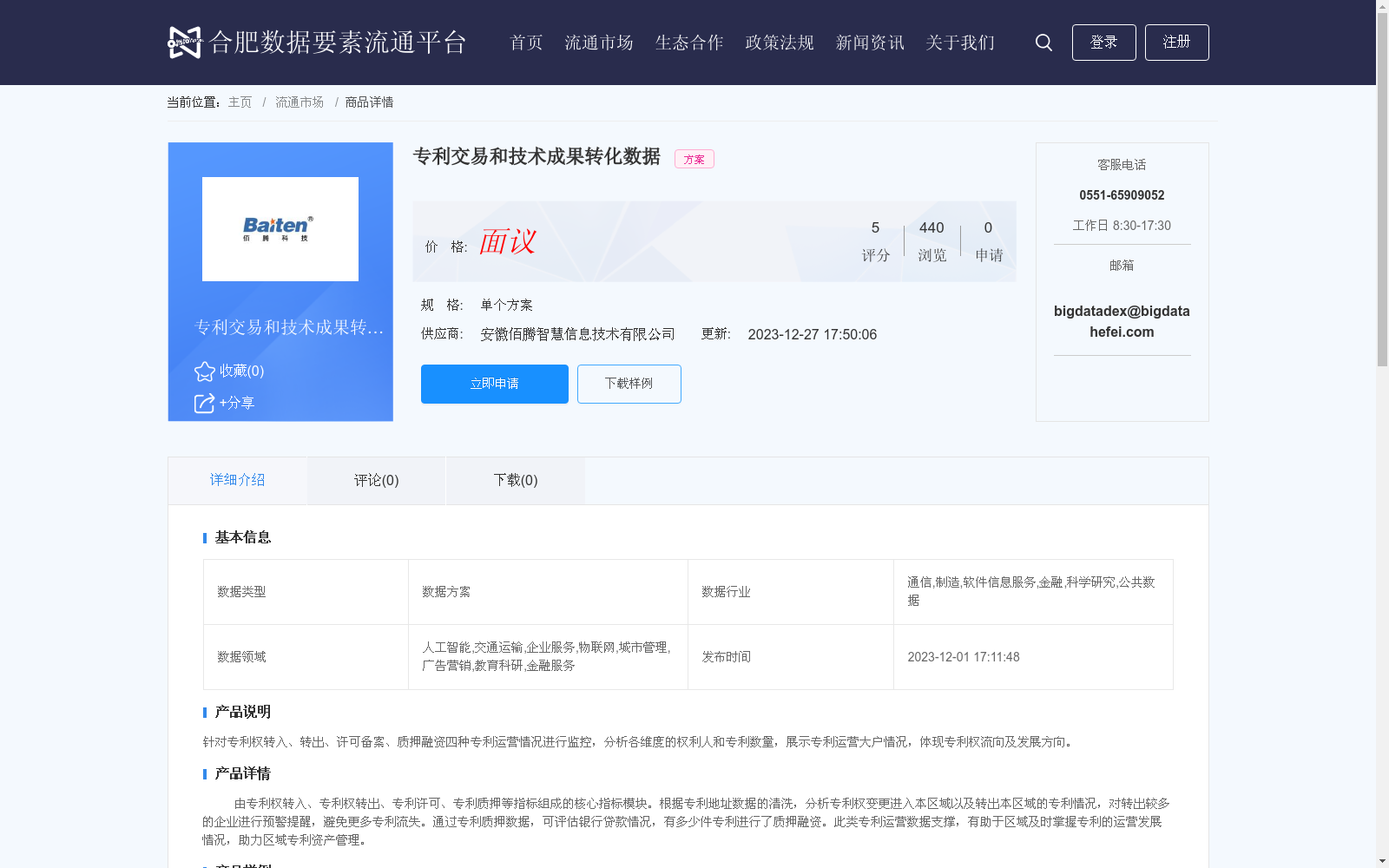Click the 基本信息 section heading
Image resolution: width=1389 pixels, height=868 pixels.
pyautogui.click(x=243, y=538)
